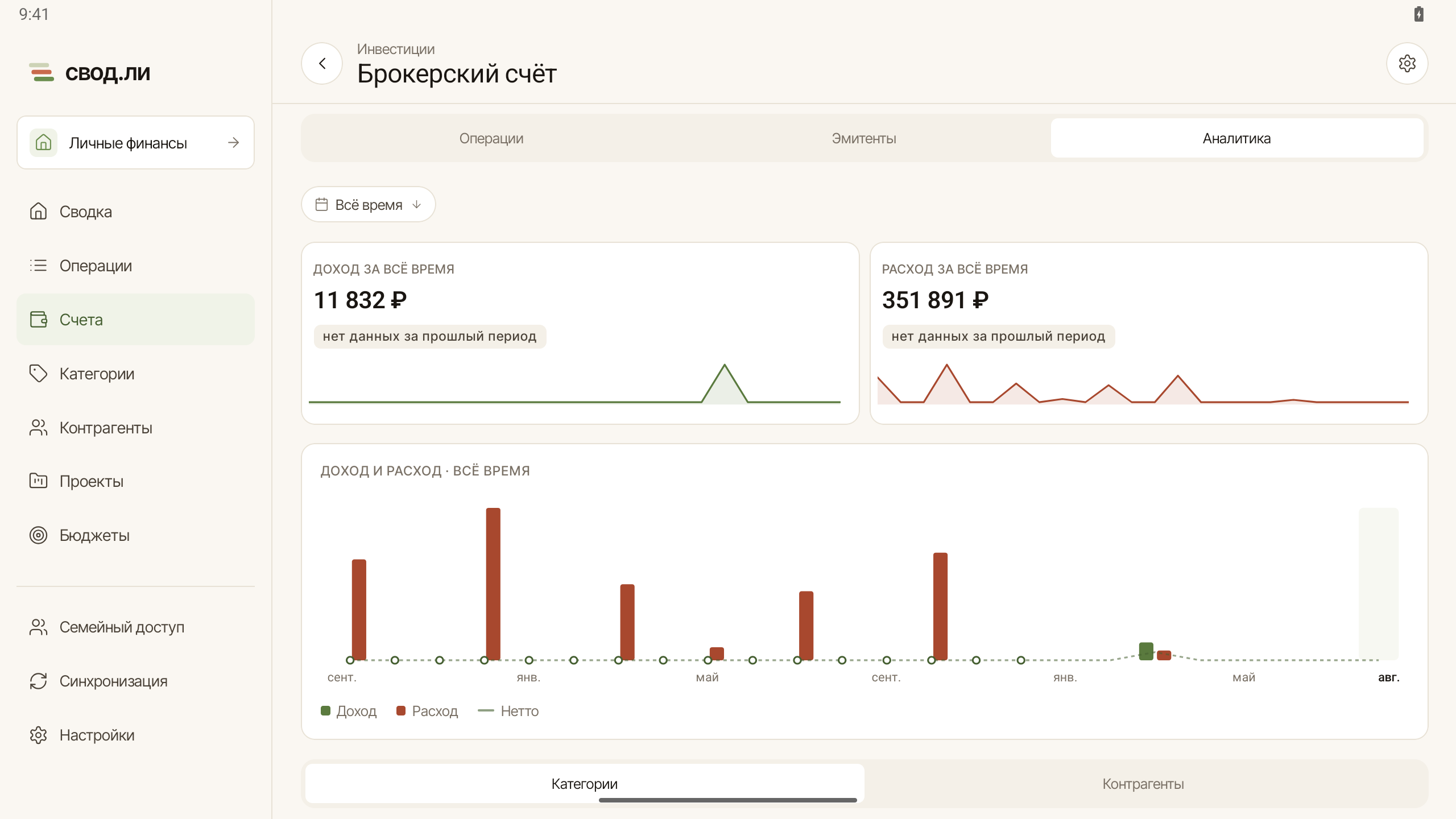This screenshot has width=1456, height=819.
Task: Open the Всё время period dropdown
Action: [x=369, y=205]
